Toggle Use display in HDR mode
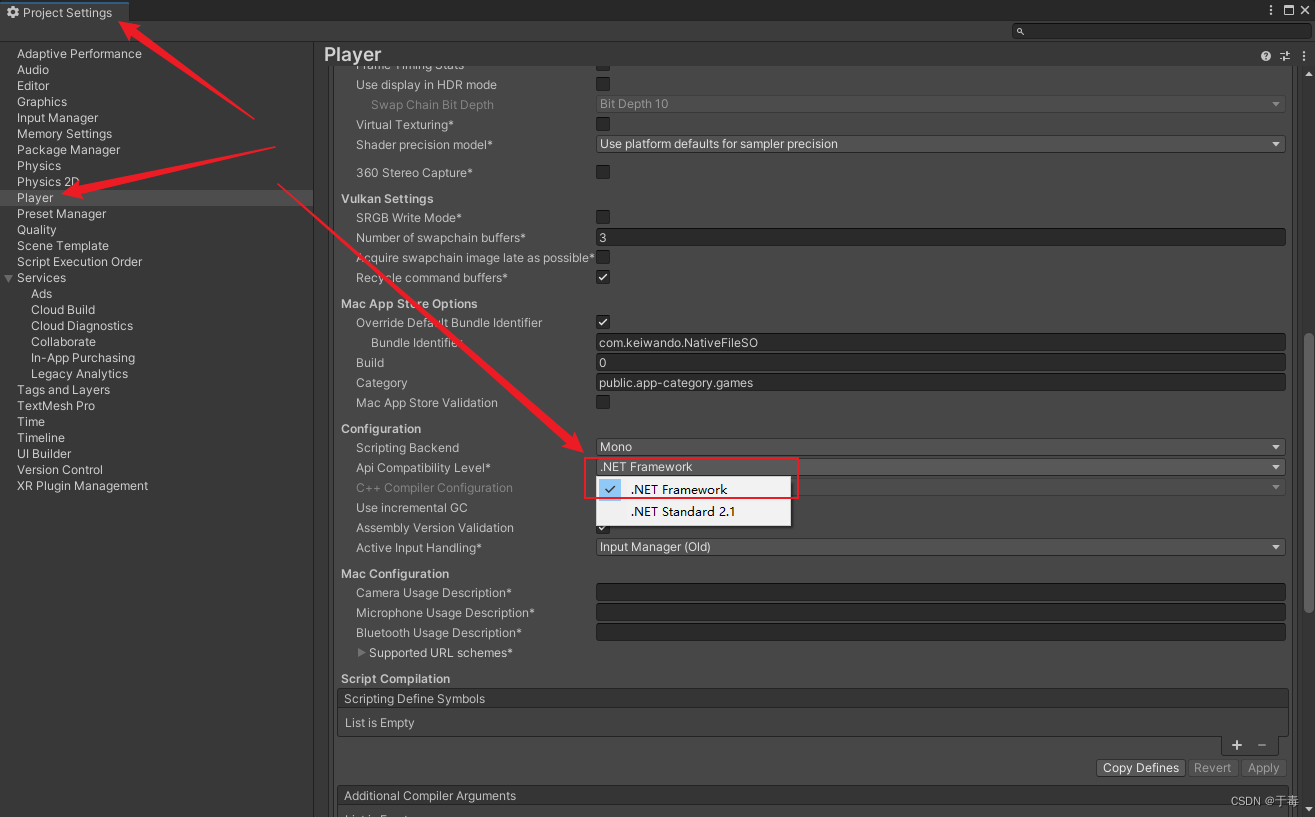Screen dimensions: 1315x817 tap(603, 84)
